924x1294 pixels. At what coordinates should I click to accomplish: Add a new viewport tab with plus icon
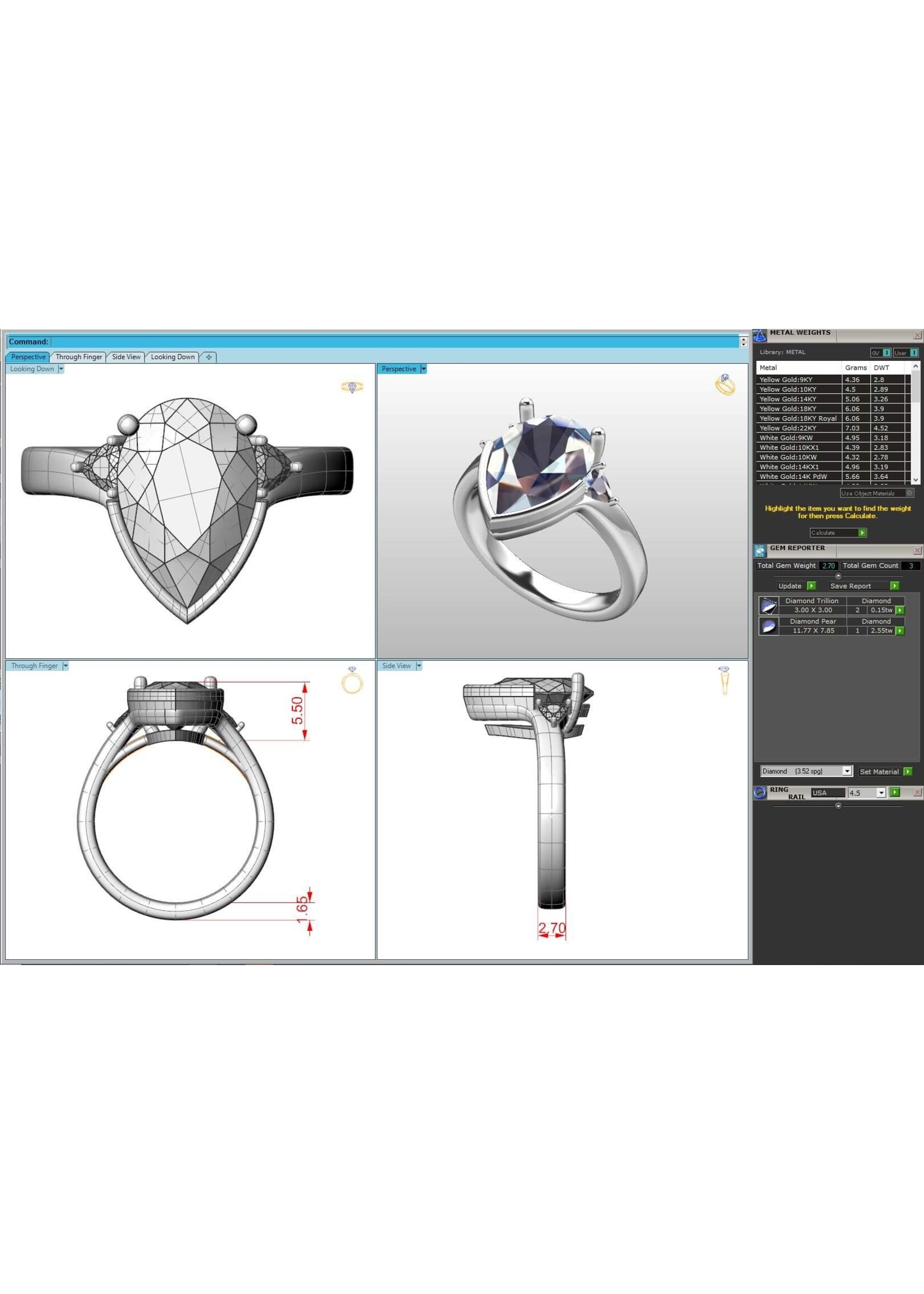pos(209,357)
